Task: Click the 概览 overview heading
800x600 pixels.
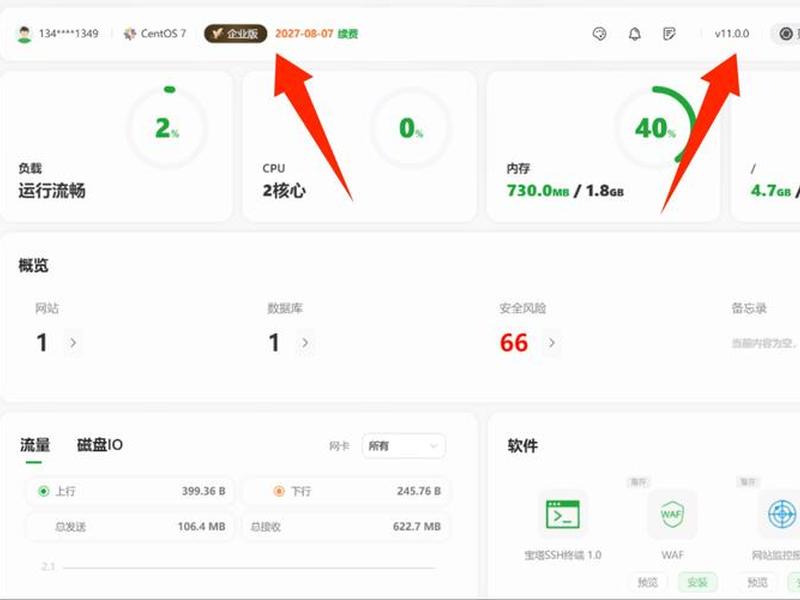Action: pyautogui.click(x=34, y=265)
